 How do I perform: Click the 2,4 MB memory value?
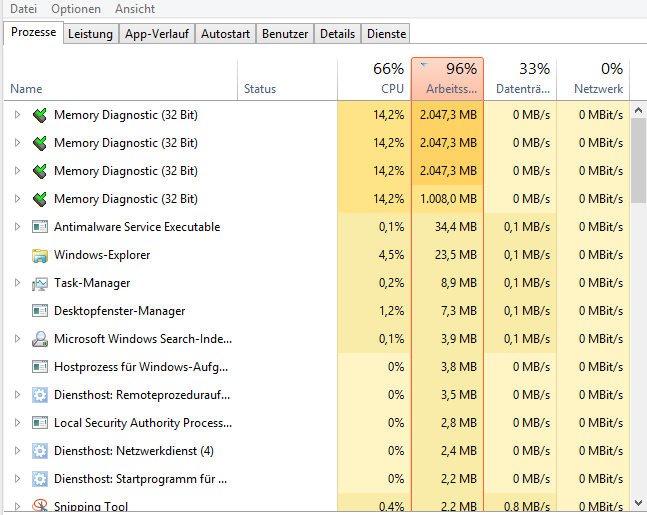coord(459,451)
